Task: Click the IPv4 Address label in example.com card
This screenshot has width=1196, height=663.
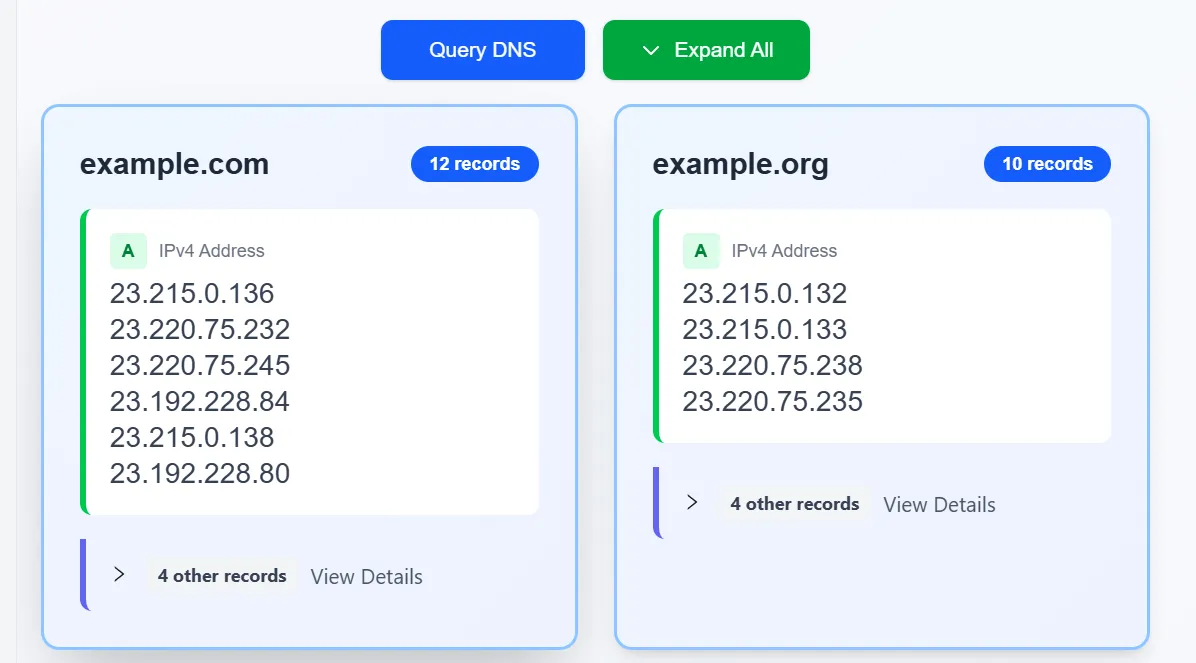Action: [210, 251]
